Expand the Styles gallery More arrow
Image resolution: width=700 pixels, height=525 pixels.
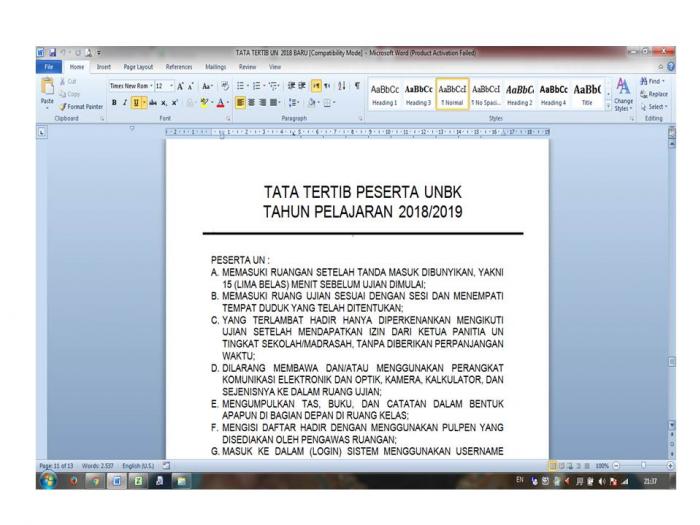608,107
